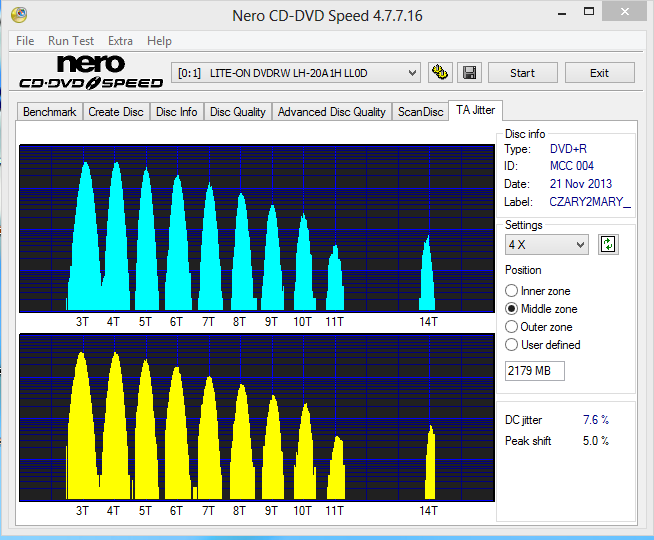This screenshot has height=540, width=654.
Task: Click the yellow 11T peak in bottom graph
Action: click(x=336, y=468)
